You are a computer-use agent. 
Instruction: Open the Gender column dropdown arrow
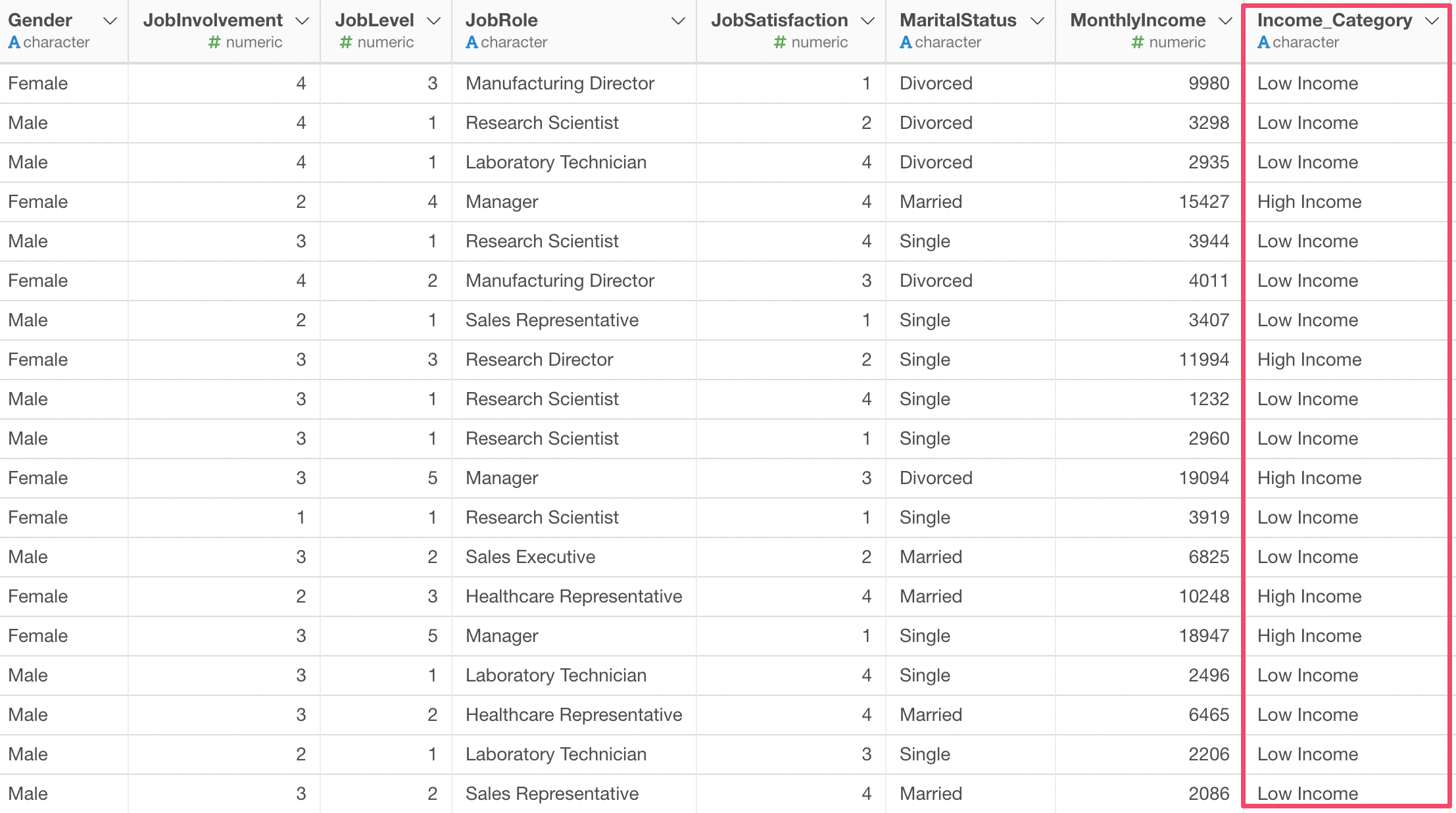point(110,21)
